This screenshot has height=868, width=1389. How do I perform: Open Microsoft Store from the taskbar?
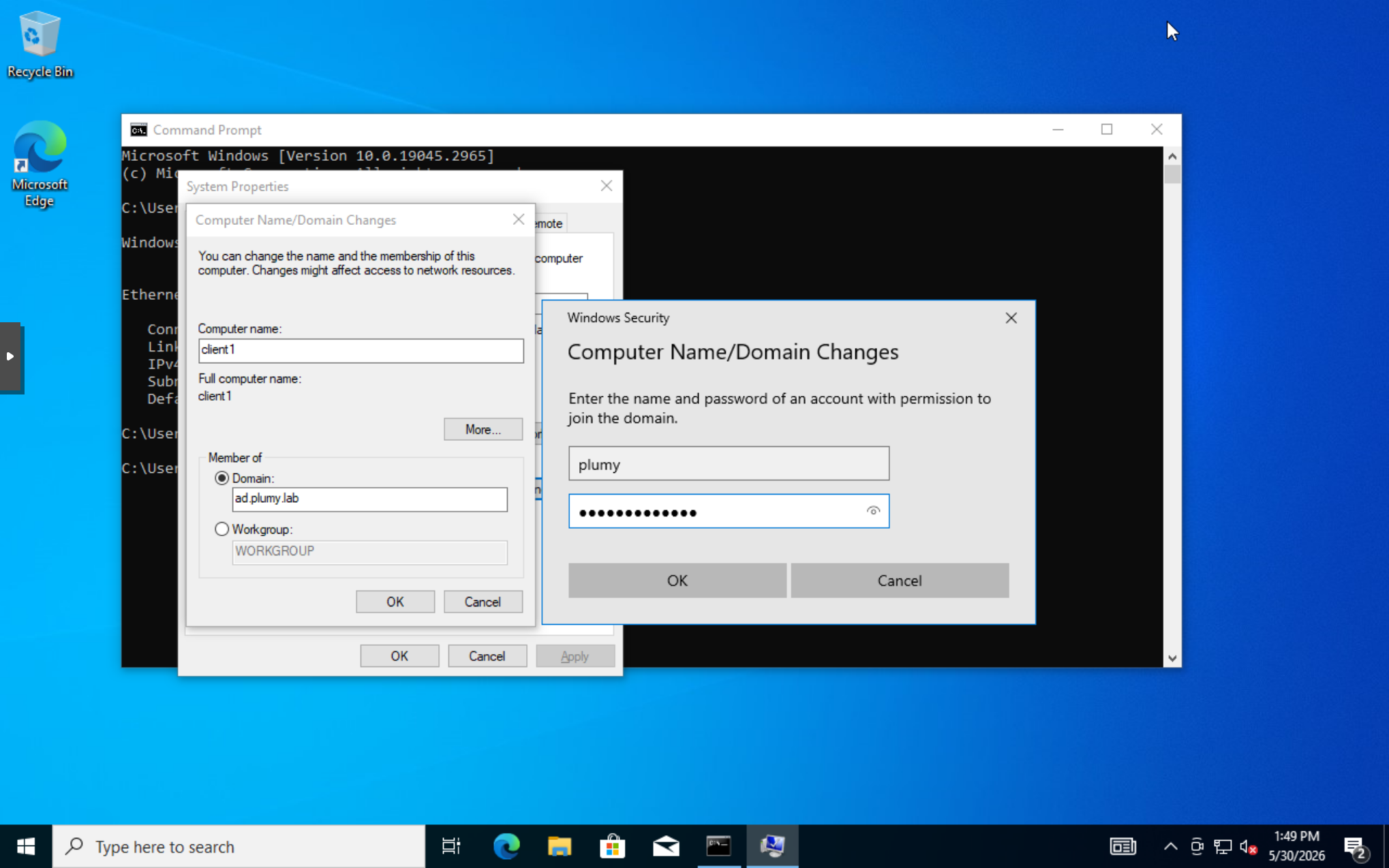pos(612,846)
